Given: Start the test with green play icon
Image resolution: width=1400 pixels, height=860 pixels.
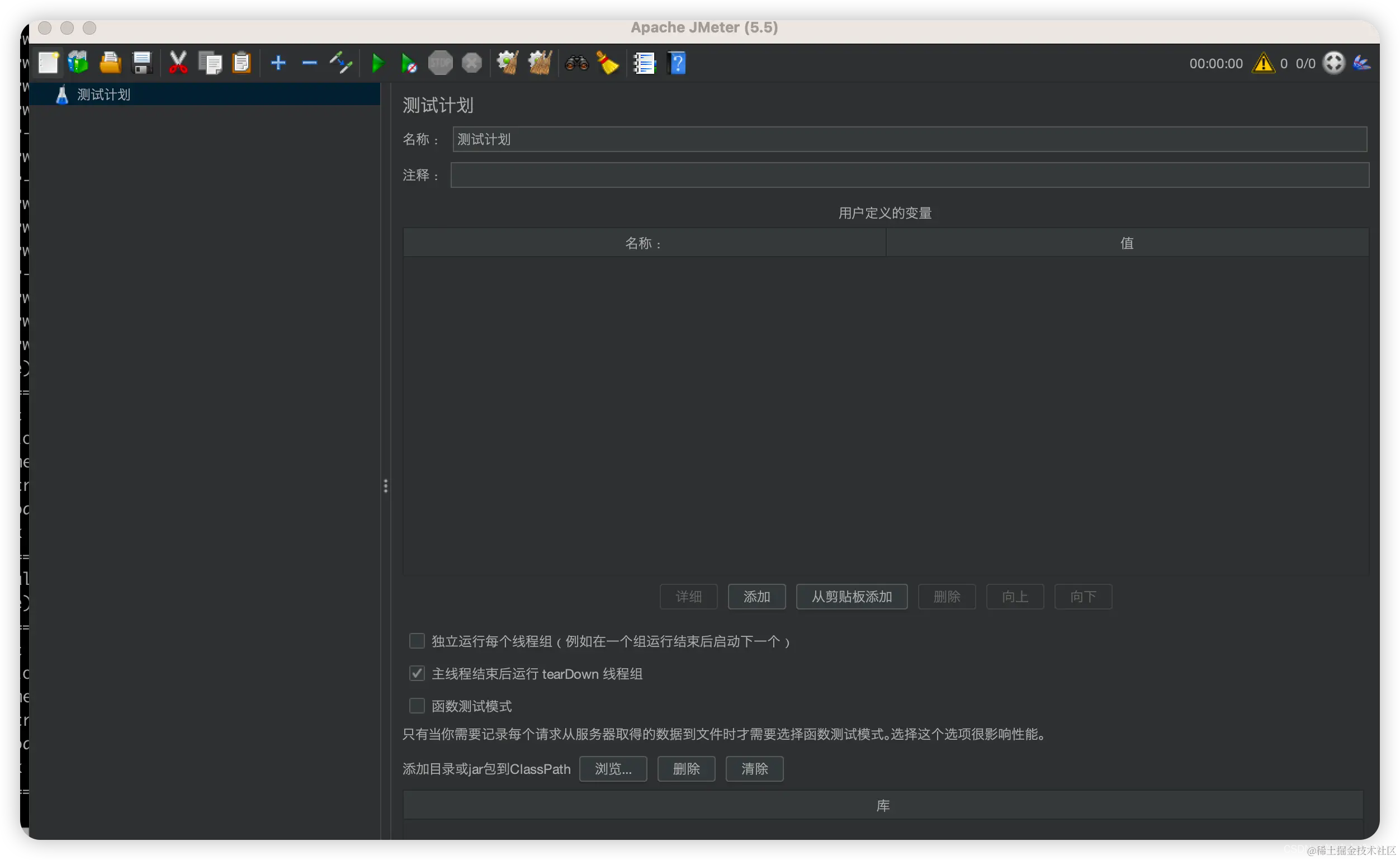Looking at the screenshot, I should coord(377,63).
